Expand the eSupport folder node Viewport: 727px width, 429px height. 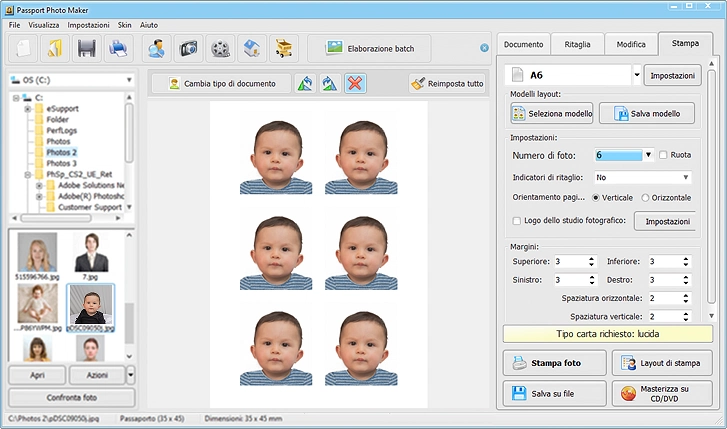[28, 109]
